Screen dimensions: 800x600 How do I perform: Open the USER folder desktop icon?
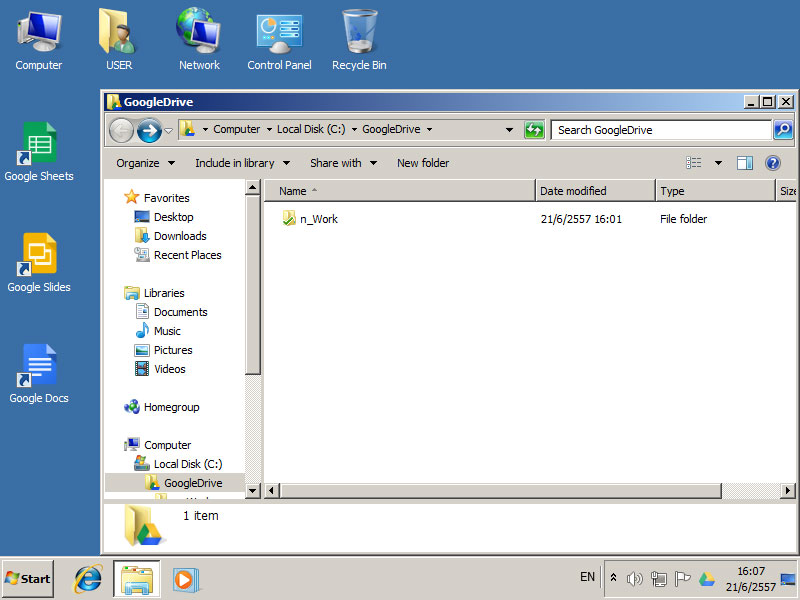119,41
